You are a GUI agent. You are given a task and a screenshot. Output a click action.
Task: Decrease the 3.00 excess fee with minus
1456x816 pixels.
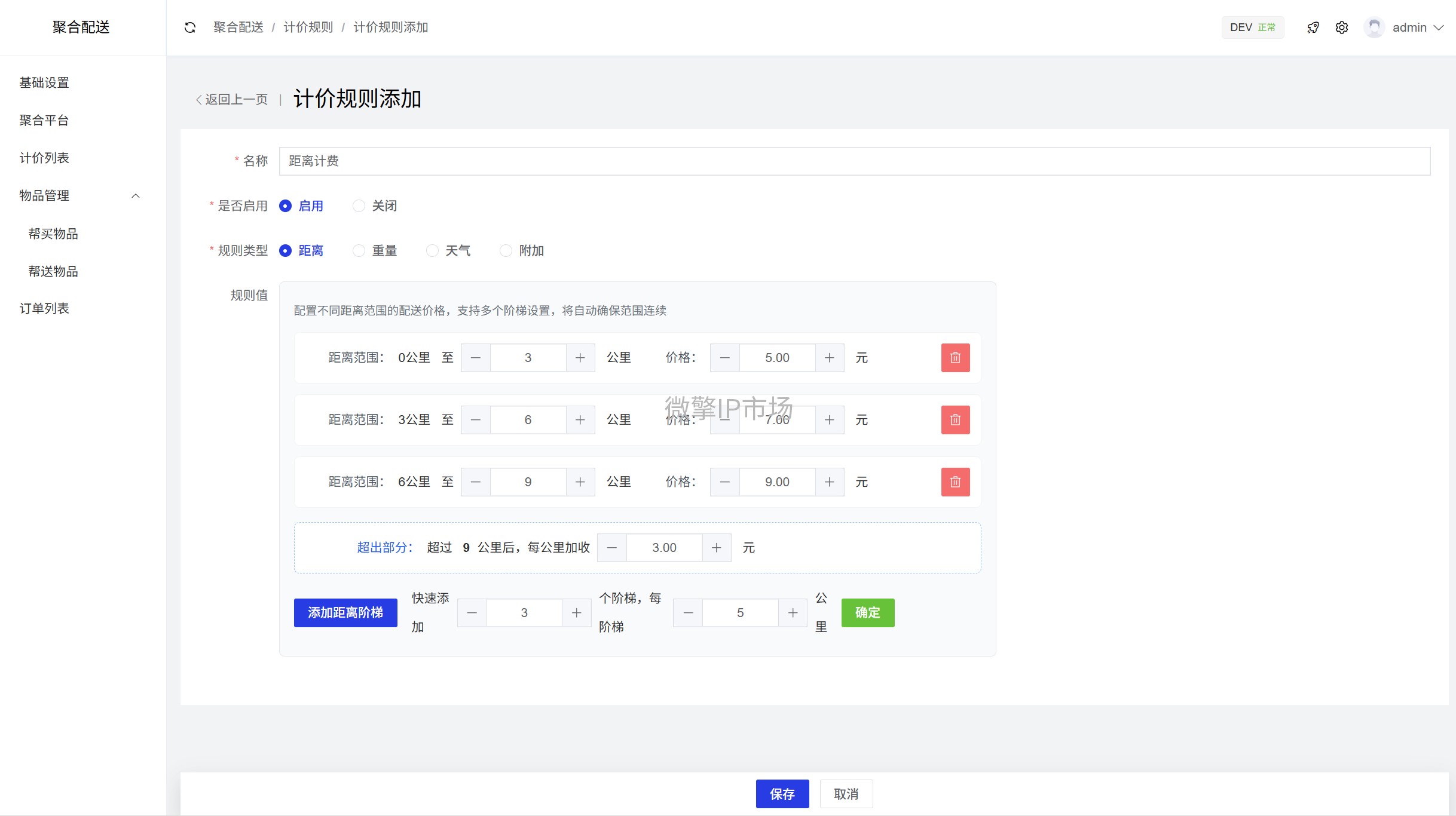coord(612,548)
